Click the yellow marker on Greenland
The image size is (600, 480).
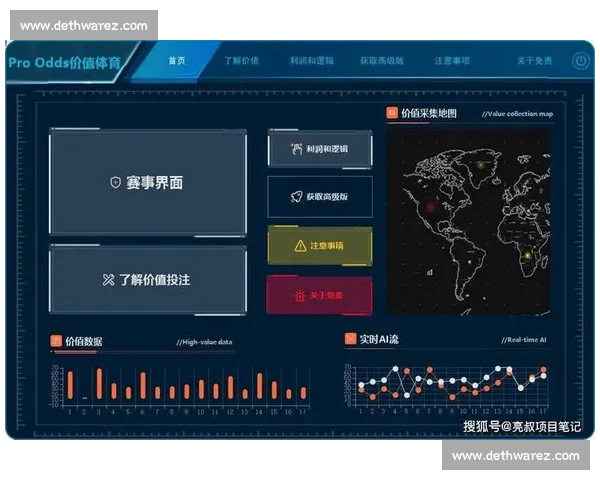tap(481, 165)
